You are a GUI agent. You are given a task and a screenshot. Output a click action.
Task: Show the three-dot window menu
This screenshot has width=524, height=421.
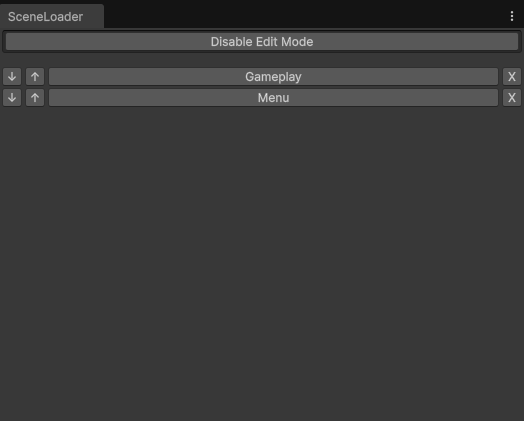click(x=512, y=16)
